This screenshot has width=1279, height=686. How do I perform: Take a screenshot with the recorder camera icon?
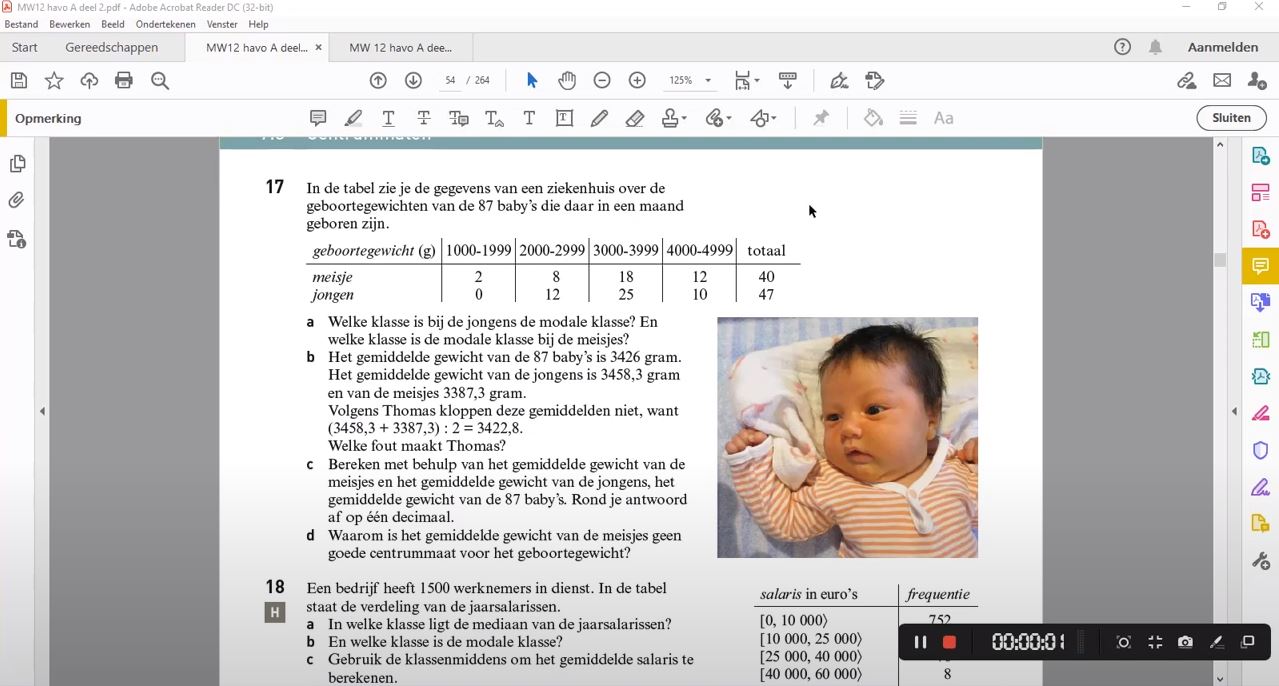(1185, 642)
